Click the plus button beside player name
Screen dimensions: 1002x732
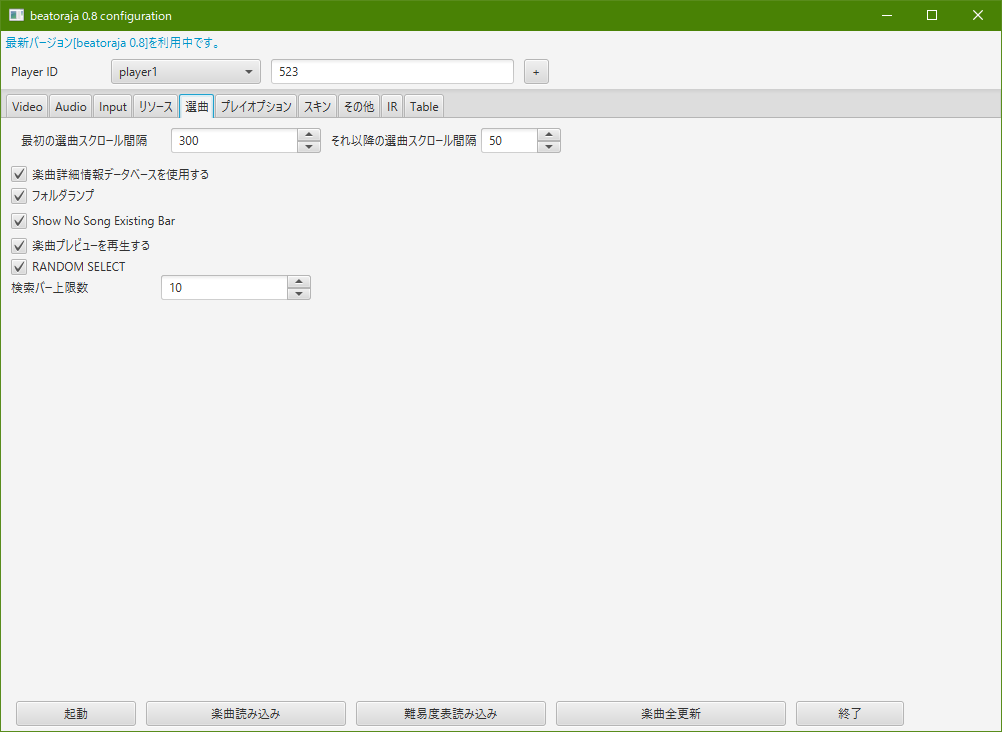pyautogui.click(x=536, y=72)
